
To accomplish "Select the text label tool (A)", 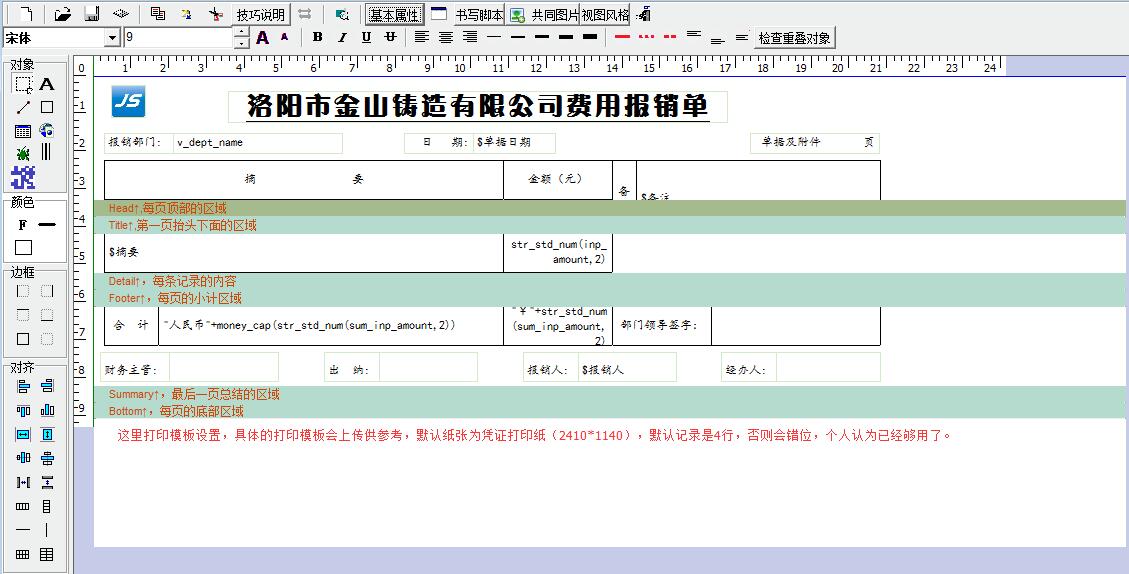I will 46,84.
